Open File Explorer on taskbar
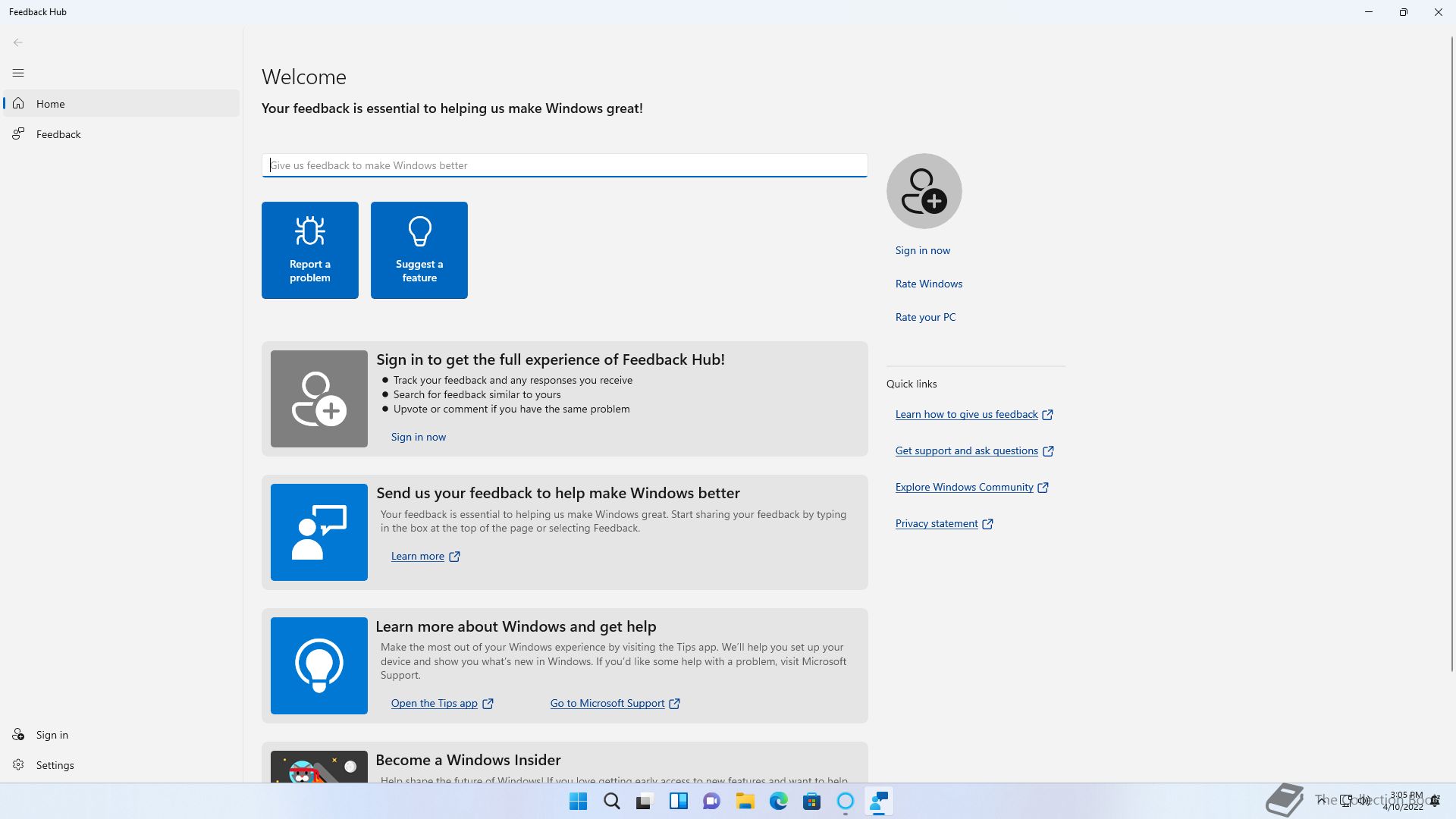This screenshot has height=819, width=1456. pos(745,801)
